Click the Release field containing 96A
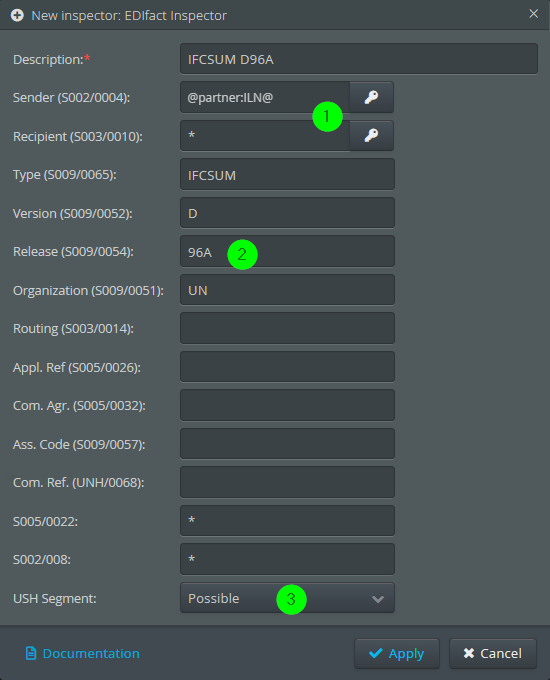The height and width of the screenshot is (680, 550). click(287, 251)
